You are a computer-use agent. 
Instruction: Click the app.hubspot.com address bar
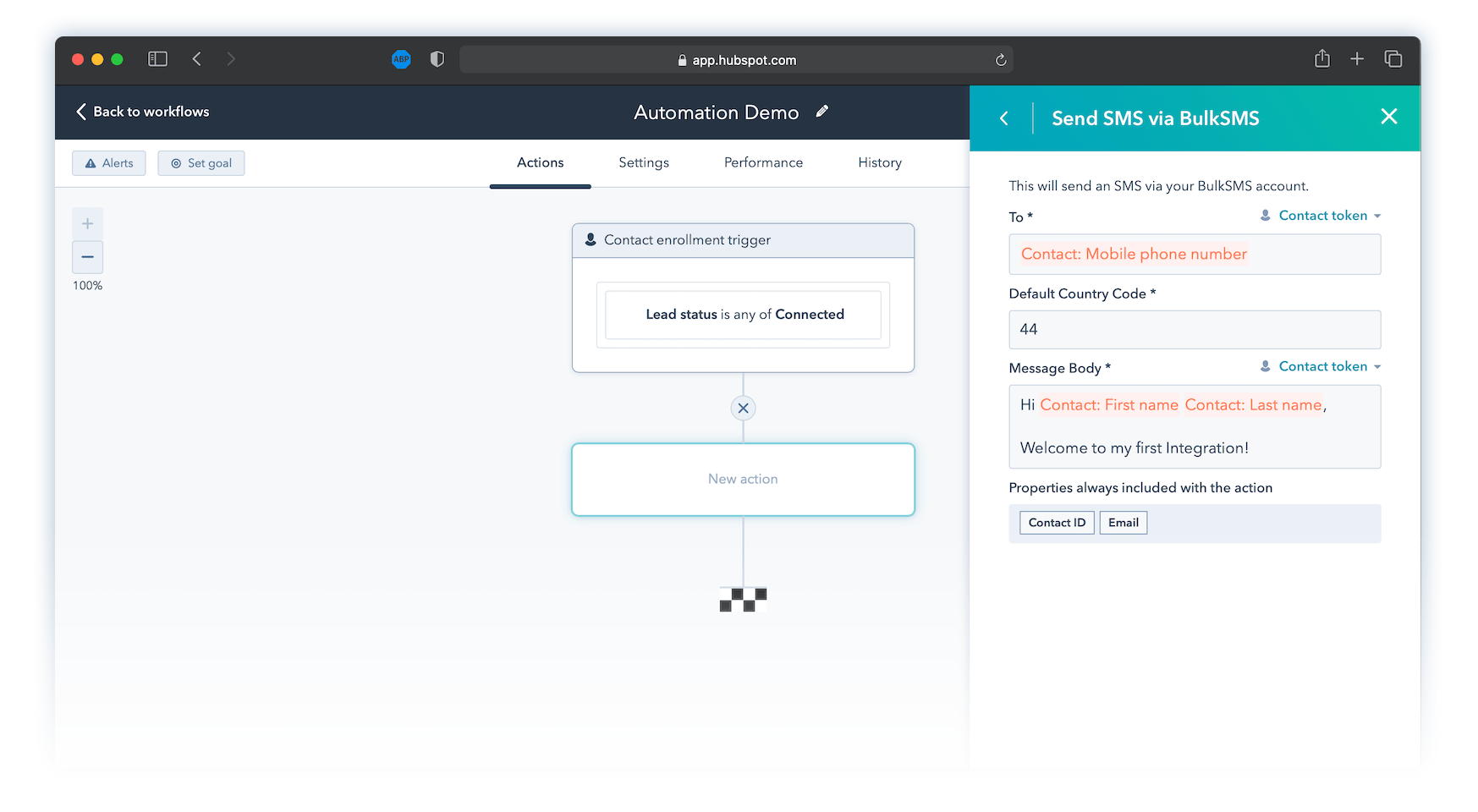tap(736, 60)
